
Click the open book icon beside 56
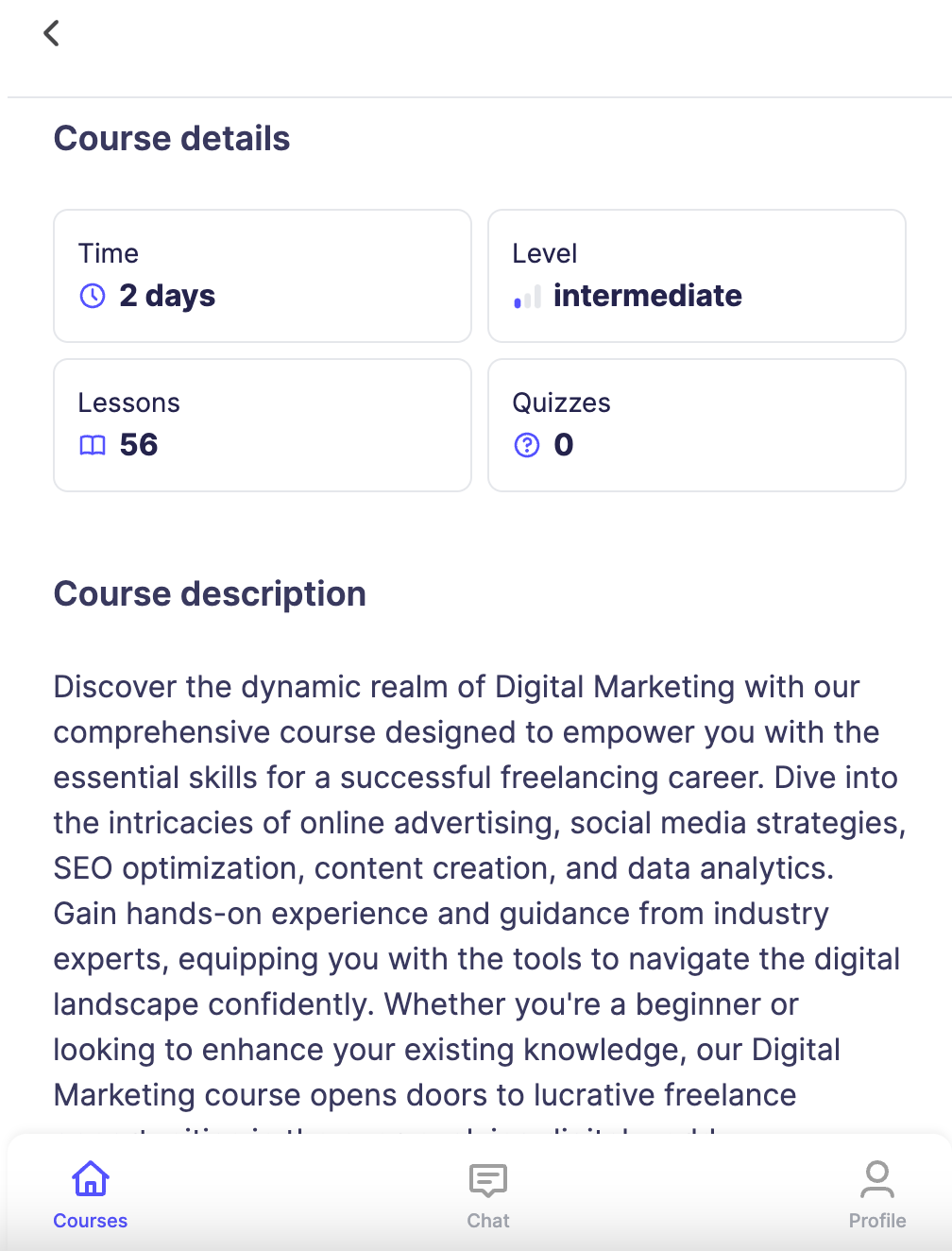tap(93, 445)
